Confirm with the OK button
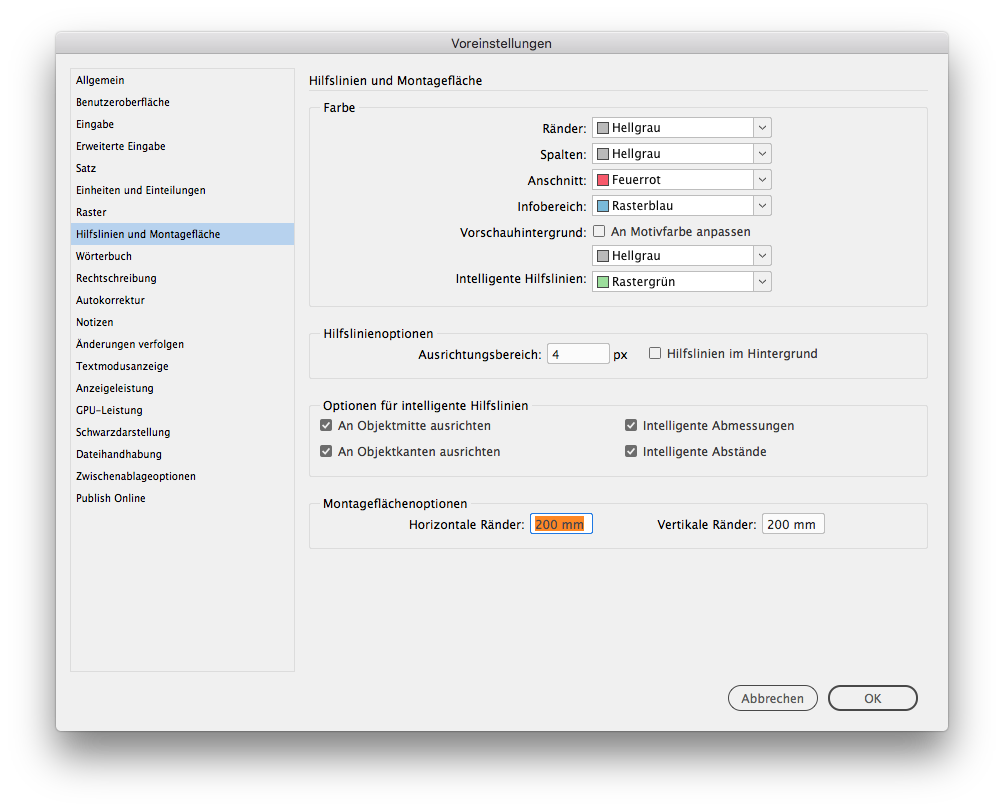This screenshot has width=1004, height=811. [x=872, y=698]
